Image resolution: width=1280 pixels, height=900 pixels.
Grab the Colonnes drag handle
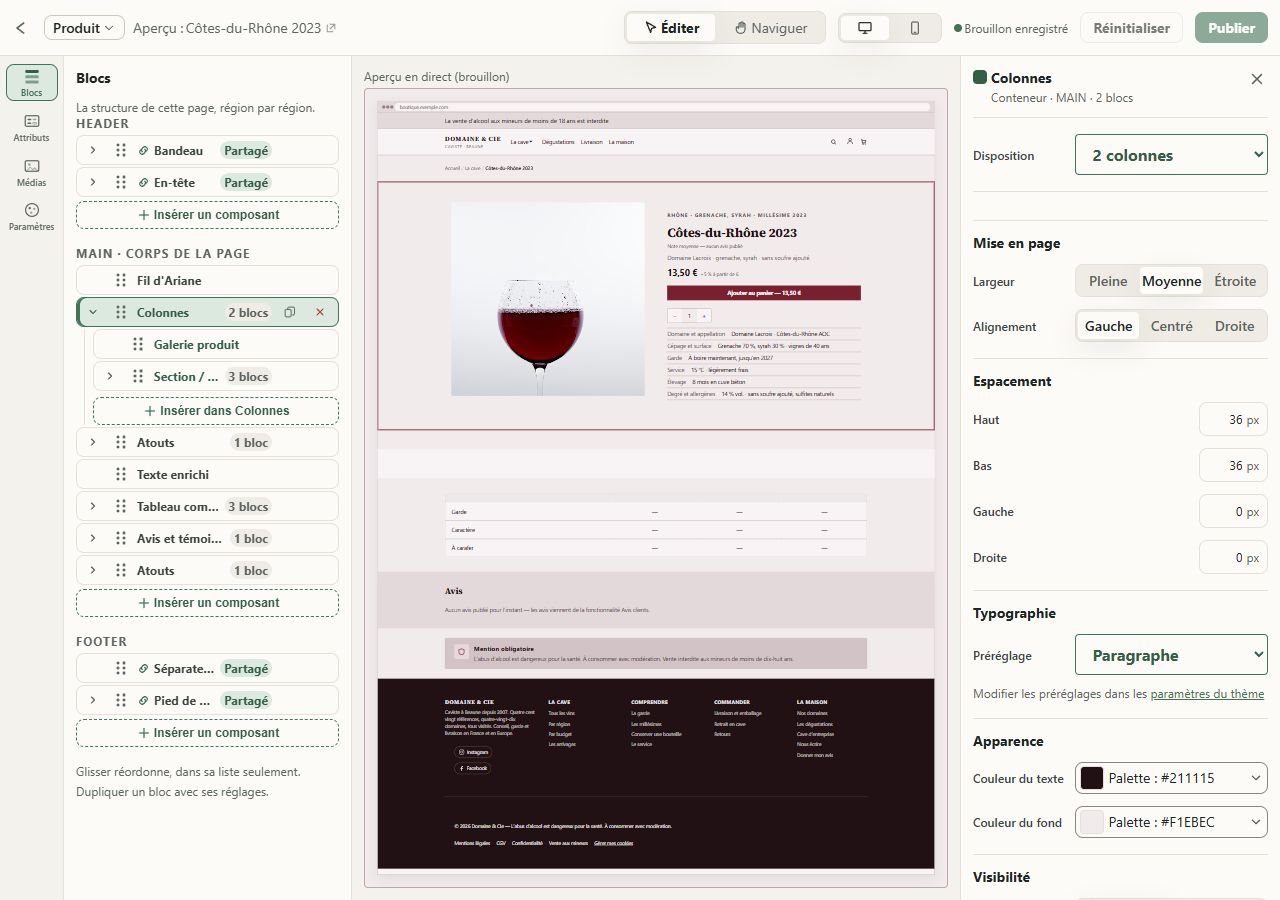[120, 312]
